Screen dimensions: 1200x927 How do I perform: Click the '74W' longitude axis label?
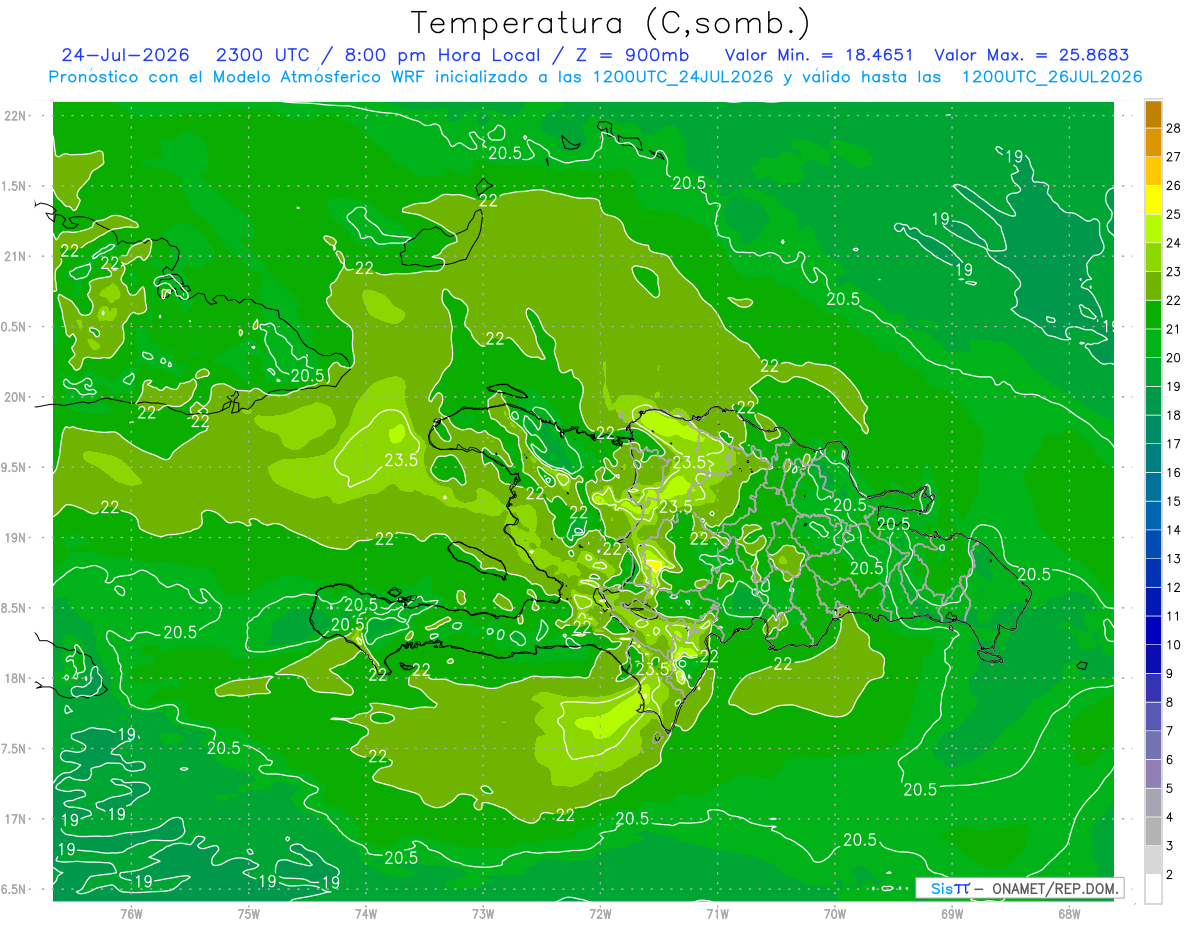[x=366, y=913]
